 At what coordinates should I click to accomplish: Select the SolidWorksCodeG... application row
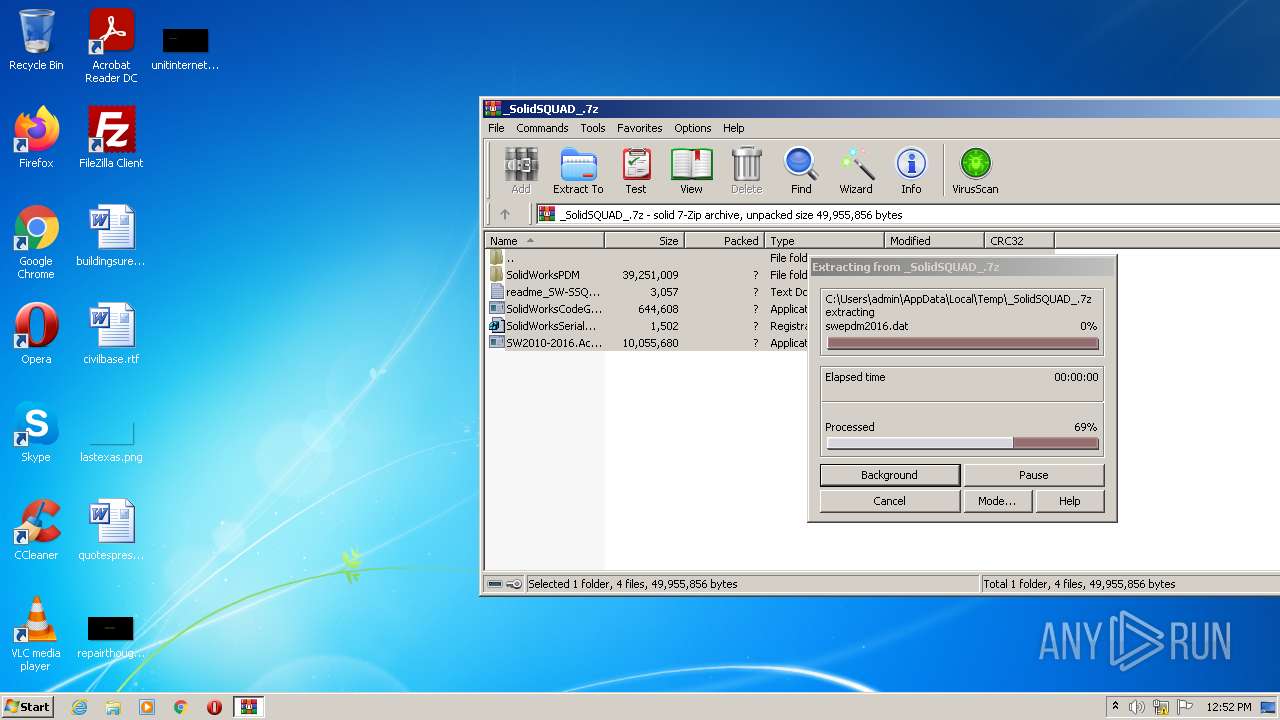coord(648,309)
